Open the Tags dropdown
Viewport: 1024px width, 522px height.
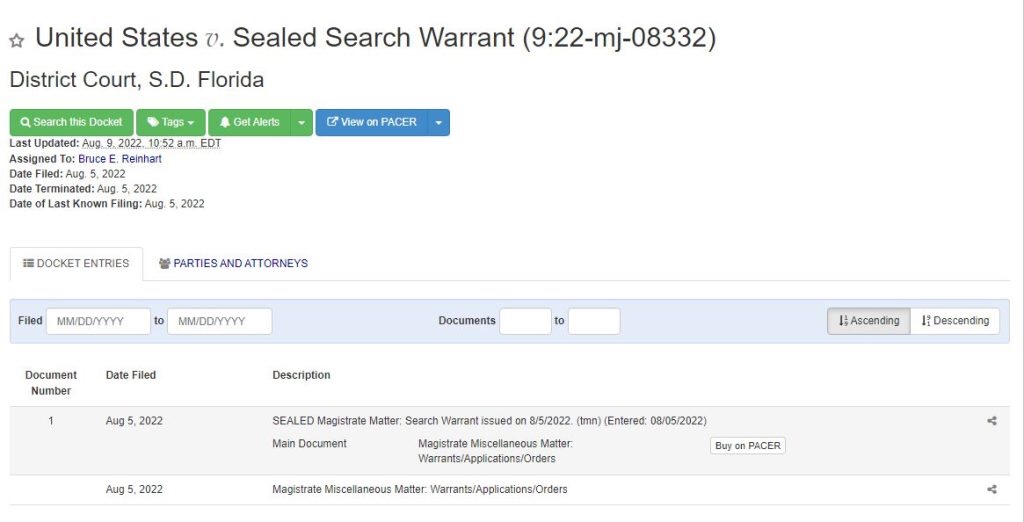[x=171, y=122]
